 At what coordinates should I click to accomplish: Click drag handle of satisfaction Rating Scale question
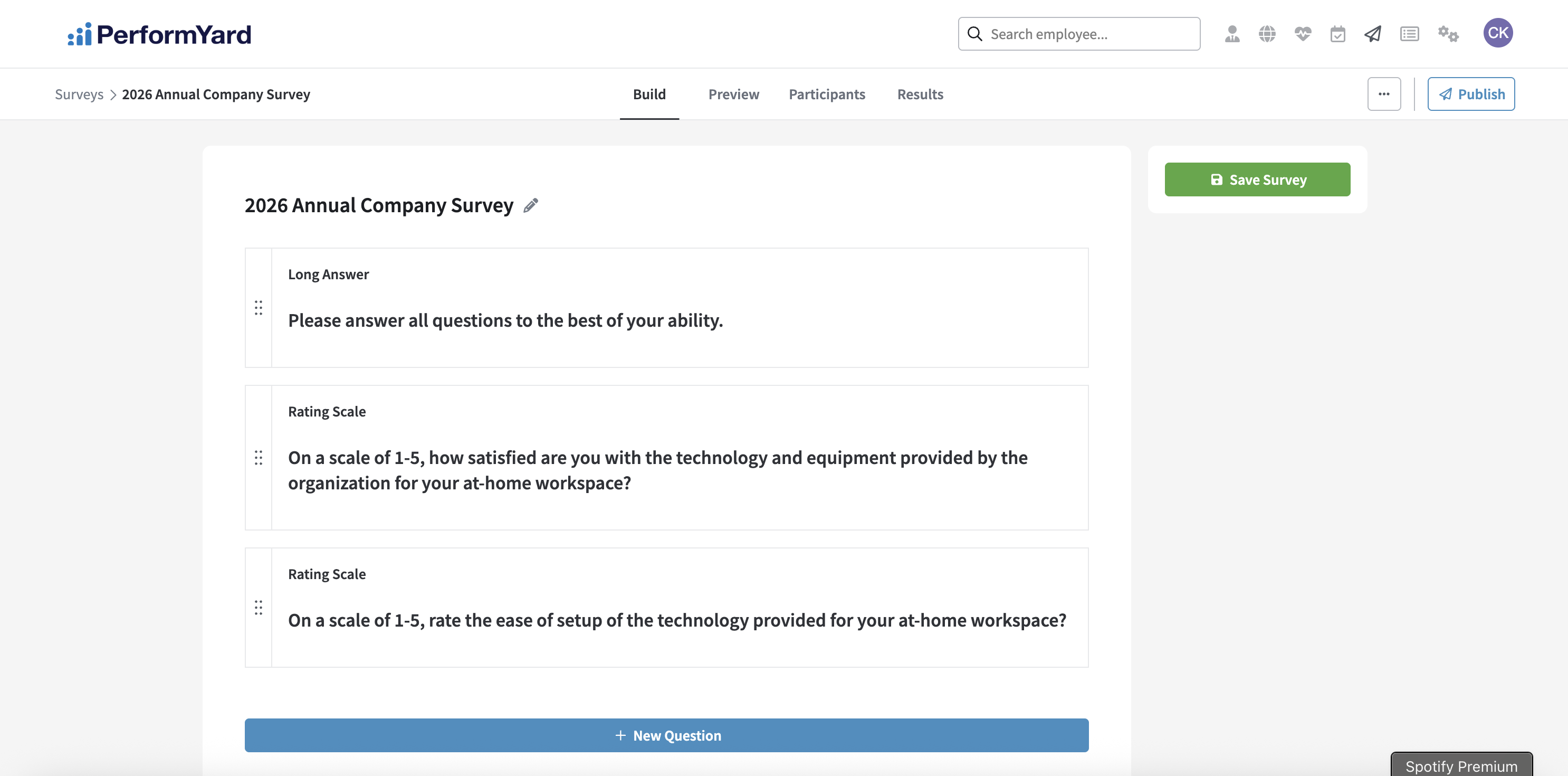pos(258,458)
